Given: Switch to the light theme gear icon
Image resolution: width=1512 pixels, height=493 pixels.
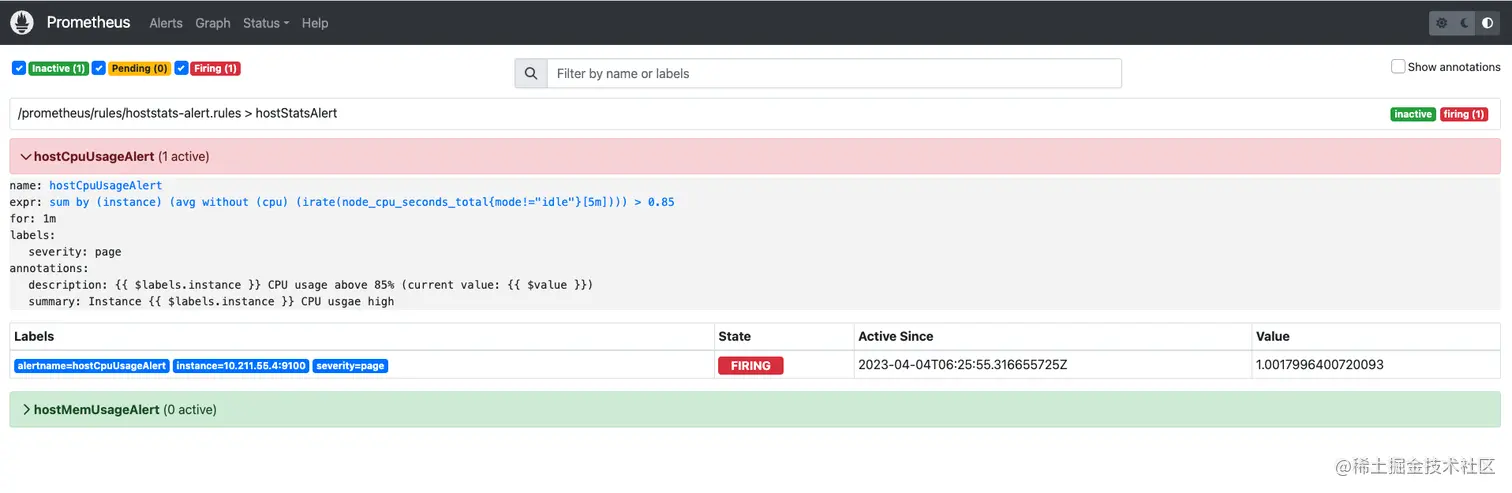Looking at the screenshot, I should [x=1441, y=23].
